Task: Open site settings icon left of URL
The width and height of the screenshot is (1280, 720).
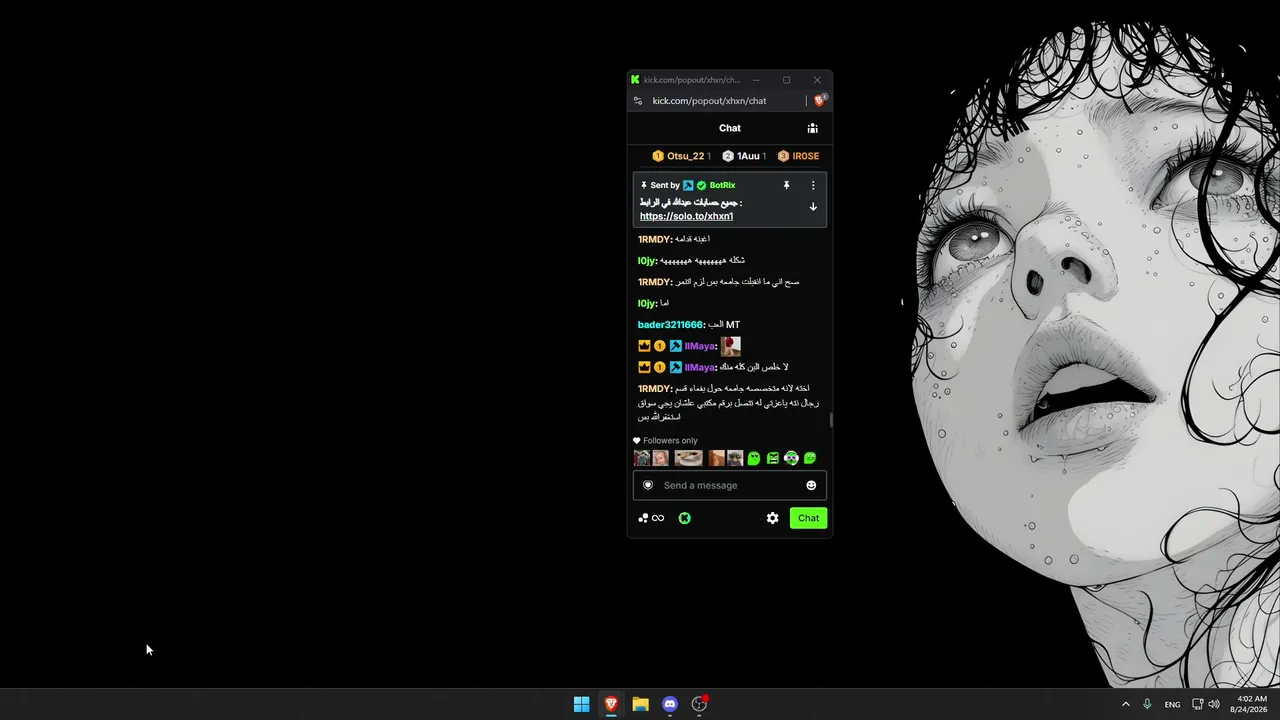Action: (x=638, y=101)
